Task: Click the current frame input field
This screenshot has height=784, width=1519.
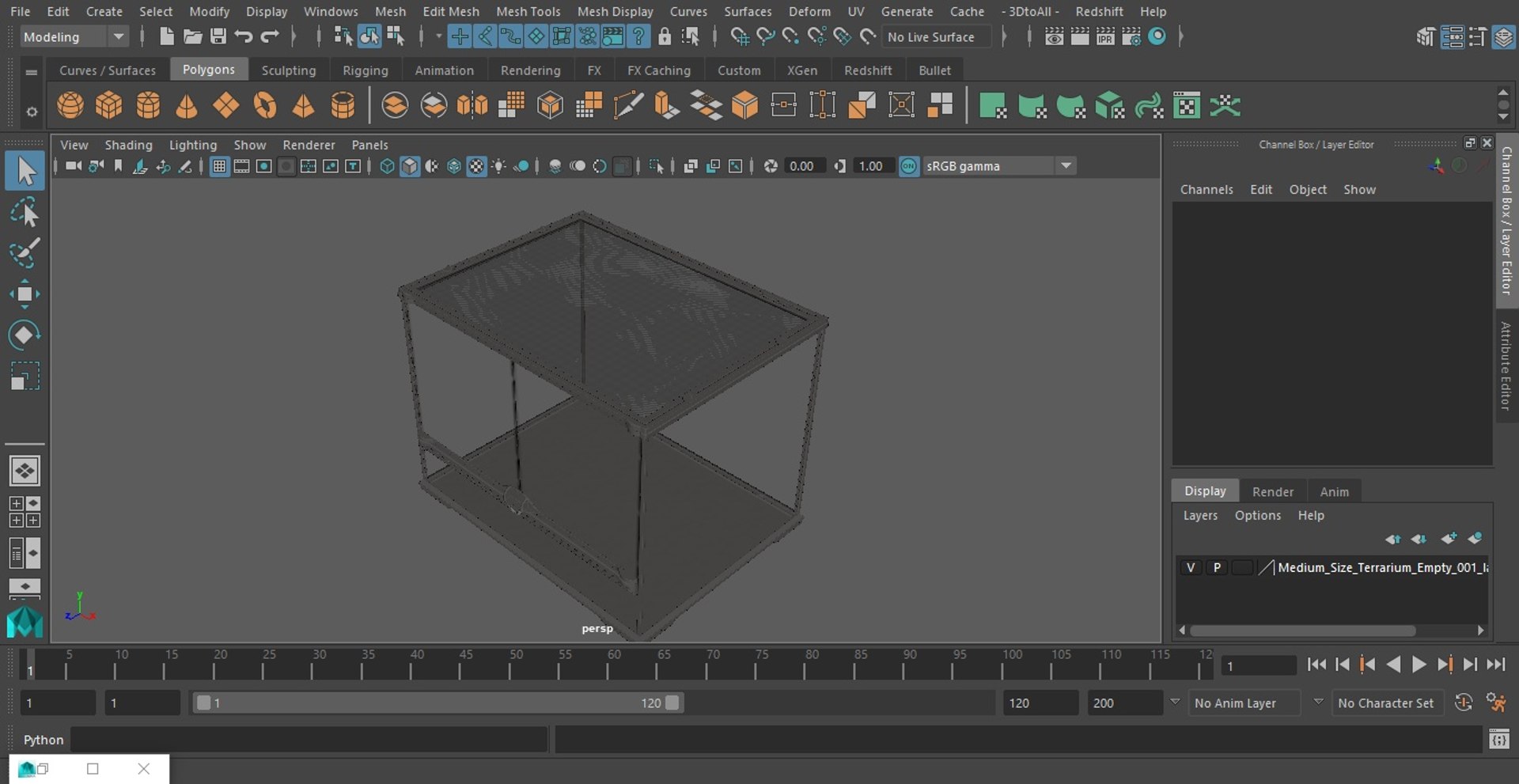Action: pos(1258,665)
